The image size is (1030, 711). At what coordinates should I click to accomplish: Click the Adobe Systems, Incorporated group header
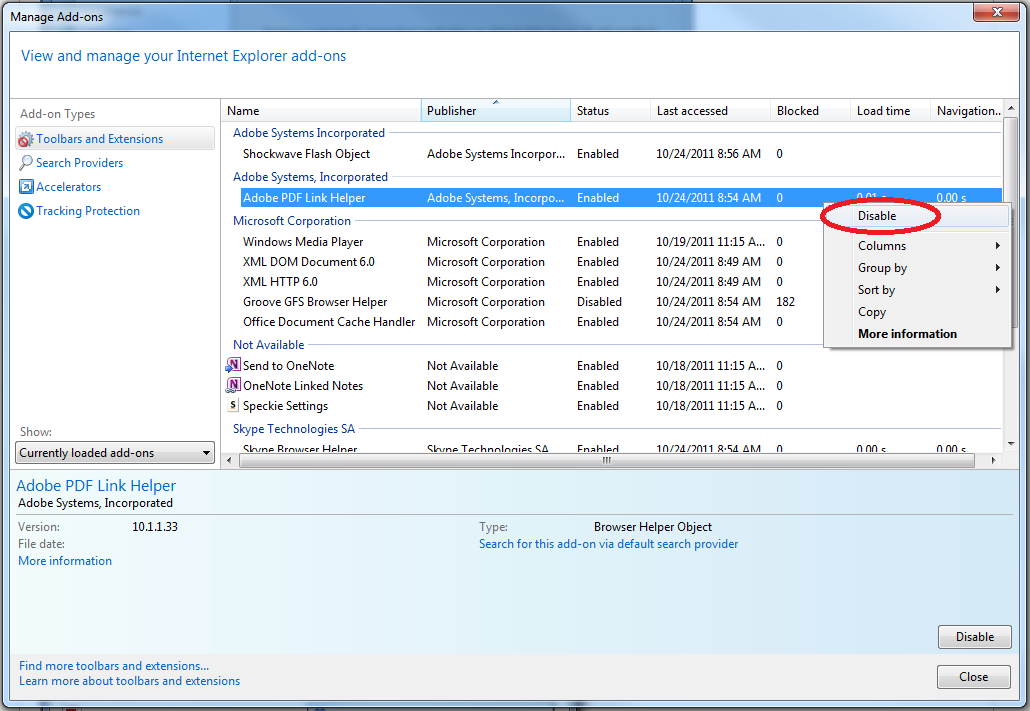(x=310, y=177)
